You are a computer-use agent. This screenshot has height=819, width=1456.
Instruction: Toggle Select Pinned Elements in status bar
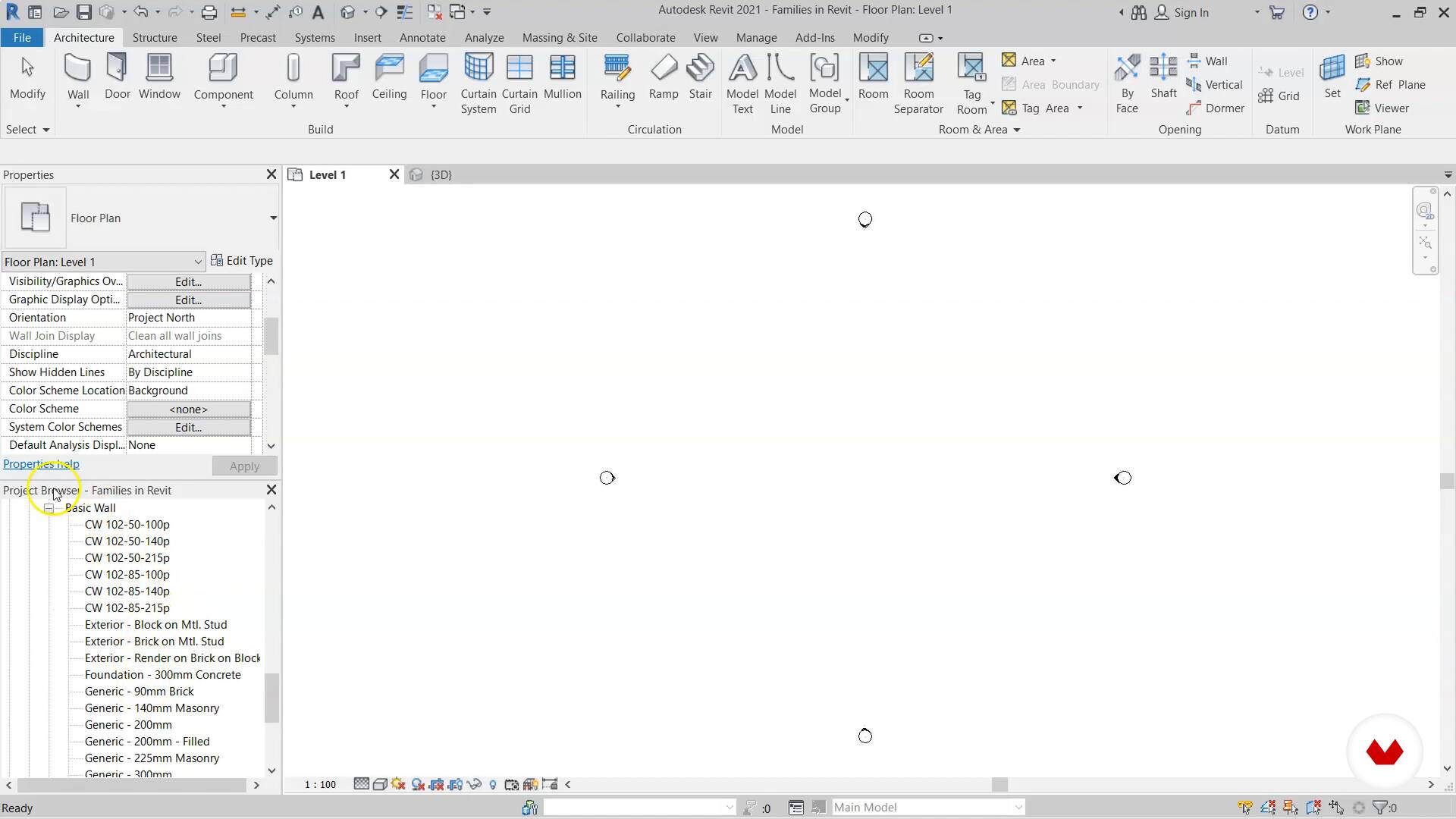click(x=1290, y=808)
